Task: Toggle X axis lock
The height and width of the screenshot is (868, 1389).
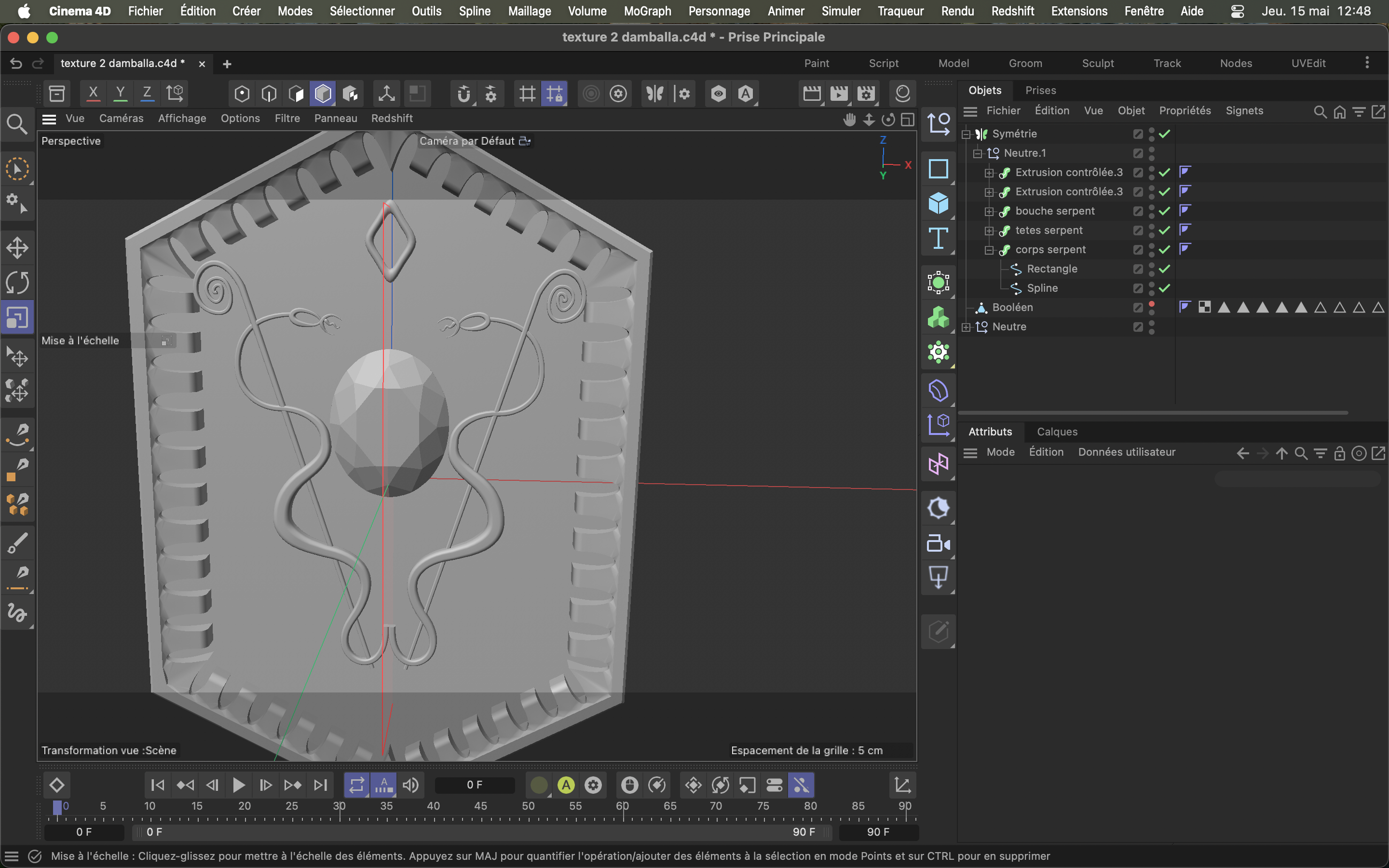Action: click(x=93, y=94)
